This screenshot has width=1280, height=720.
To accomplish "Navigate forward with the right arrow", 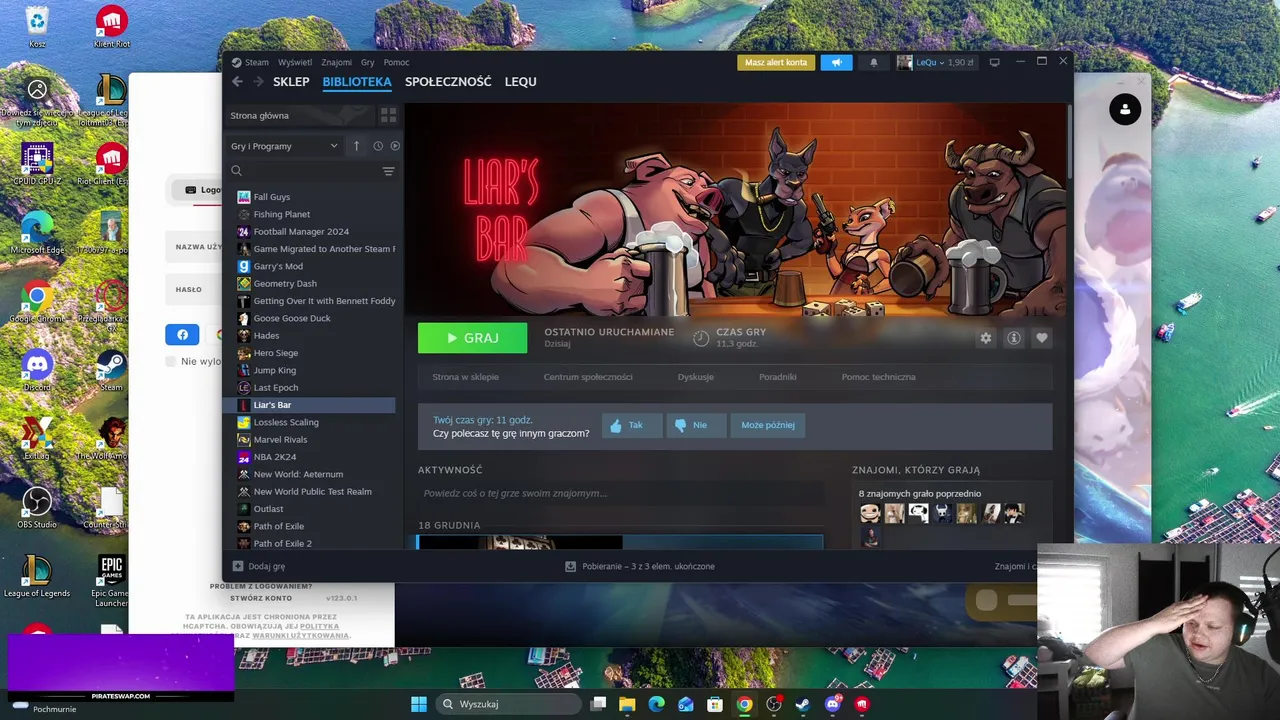I will click(258, 82).
